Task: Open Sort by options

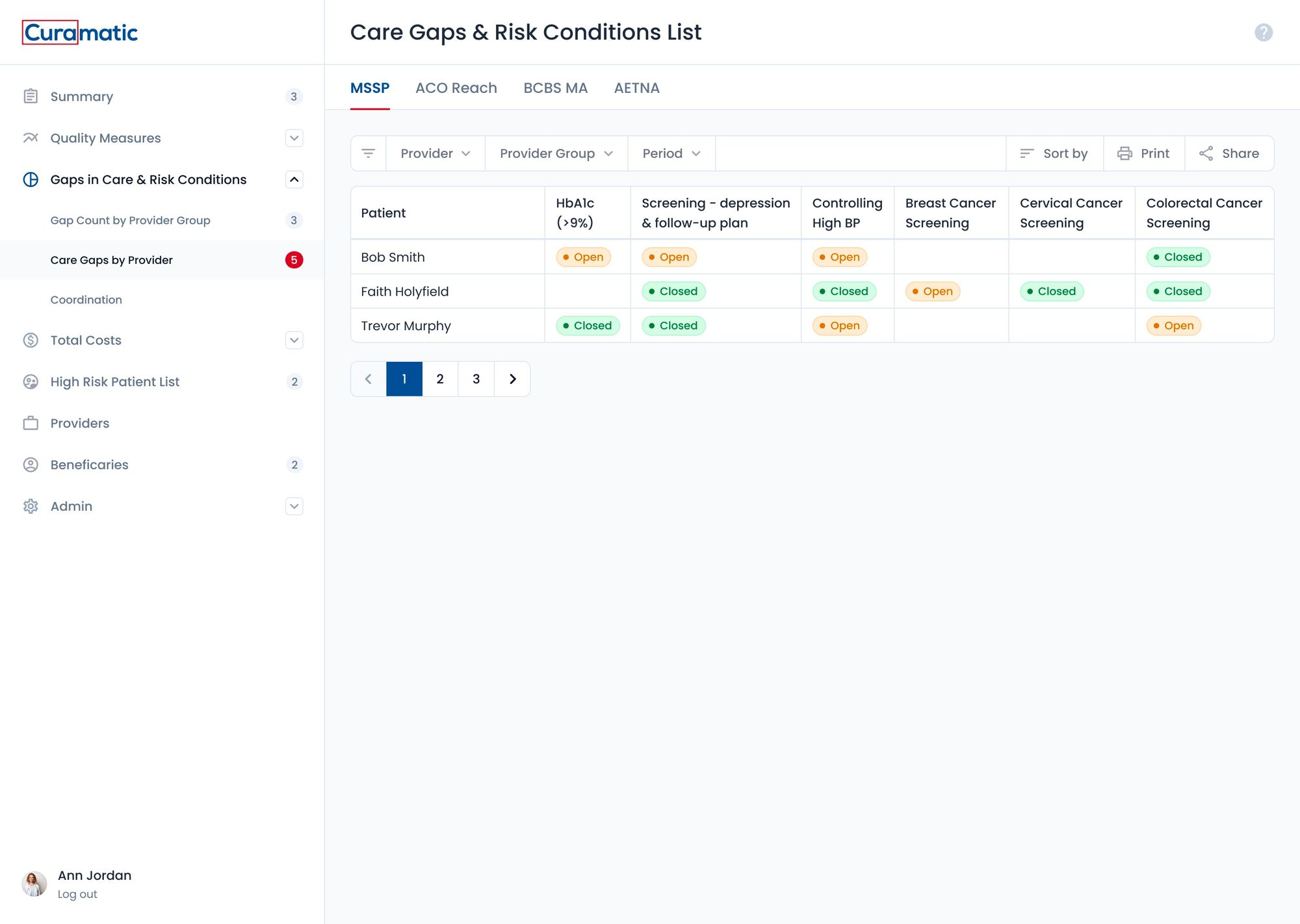Action: pyautogui.click(x=1054, y=153)
